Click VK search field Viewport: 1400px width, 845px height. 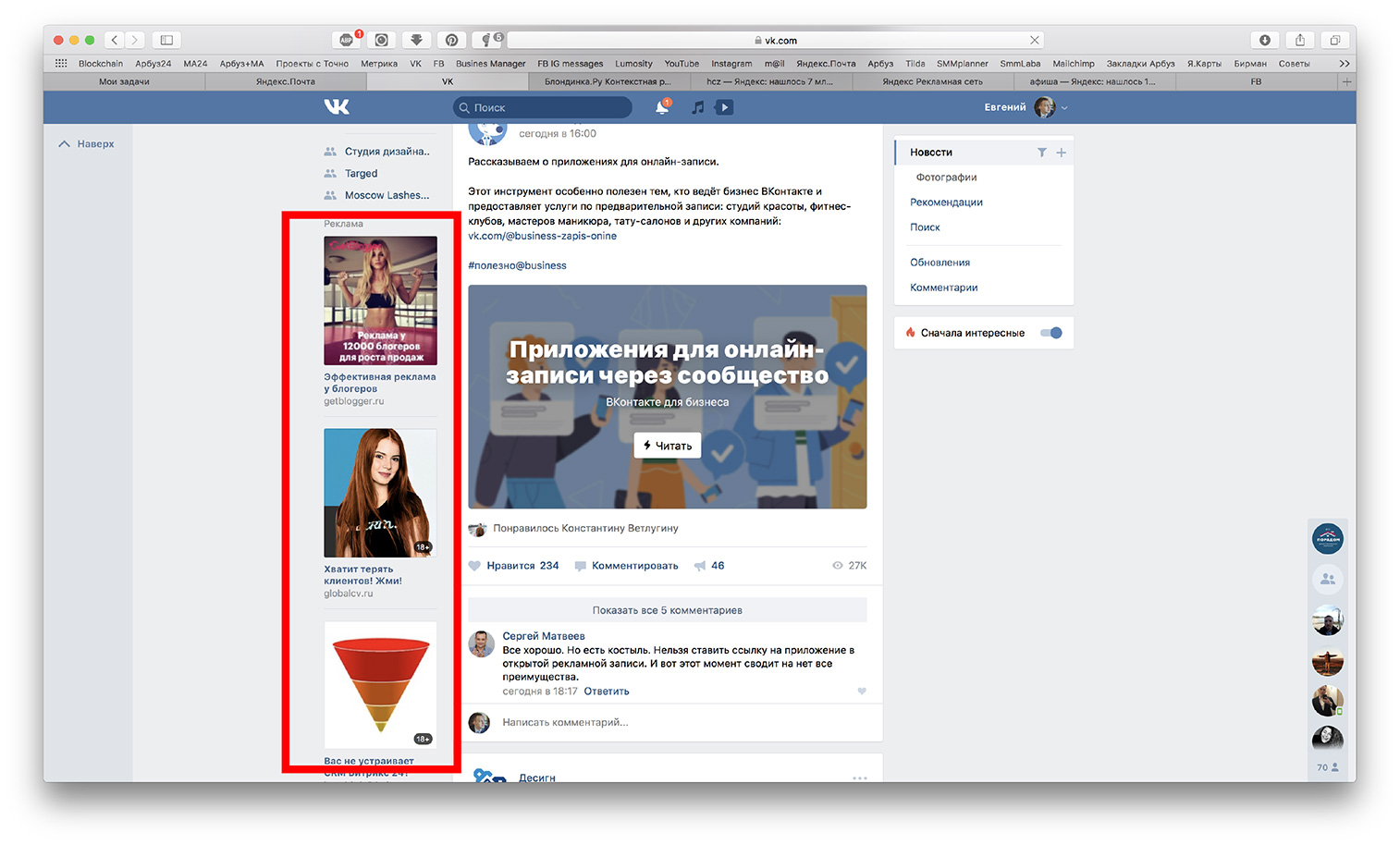tap(543, 107)
